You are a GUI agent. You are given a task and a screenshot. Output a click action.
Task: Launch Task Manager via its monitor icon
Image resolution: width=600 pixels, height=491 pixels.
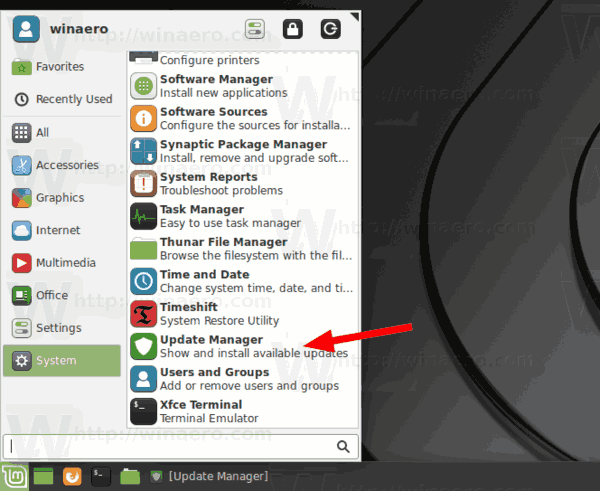143,216
